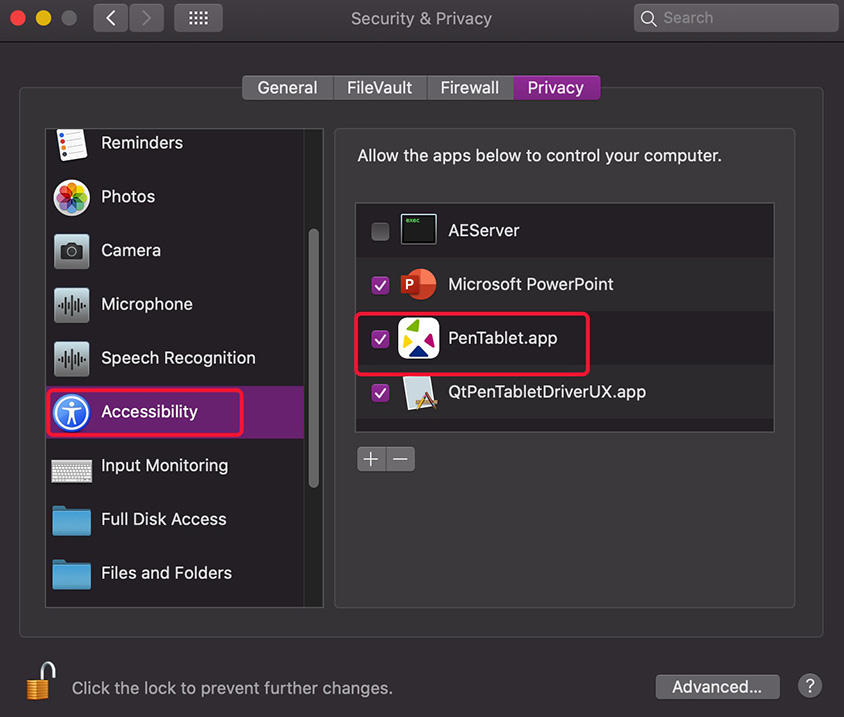
Task: Click the Advanced... button
Action: tap(717, 687)
